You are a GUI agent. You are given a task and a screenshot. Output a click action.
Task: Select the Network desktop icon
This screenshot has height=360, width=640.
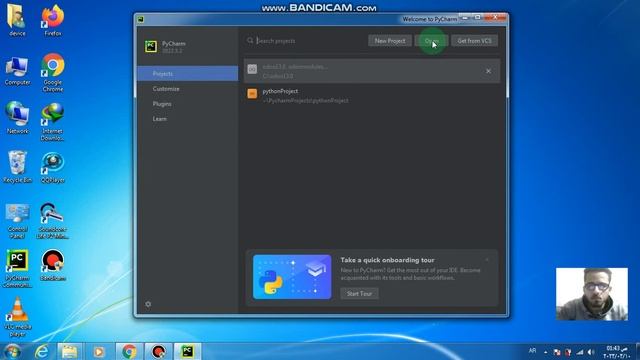[x=17, y=118]
